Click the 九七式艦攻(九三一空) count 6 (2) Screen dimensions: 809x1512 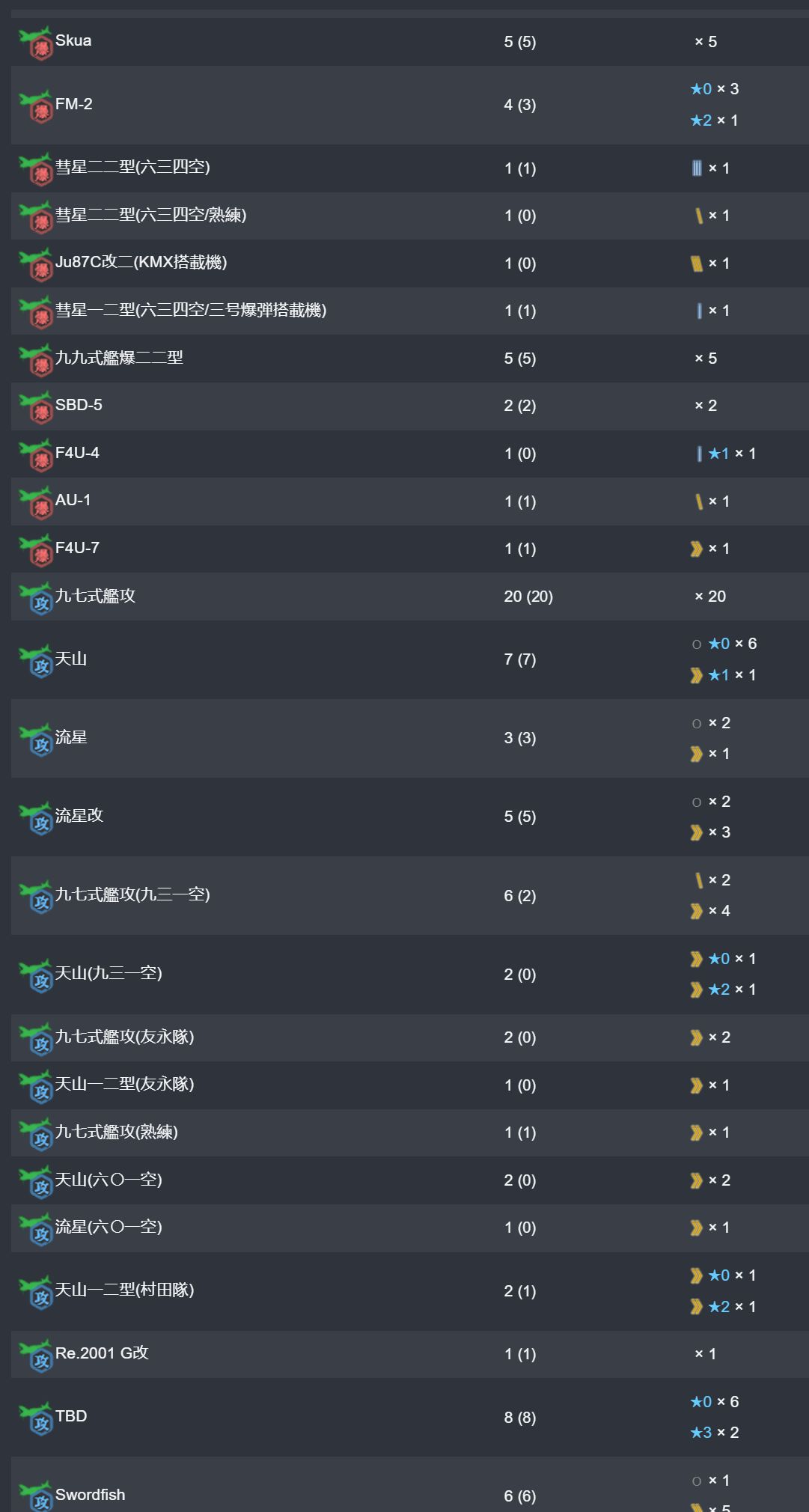[520, 896]
